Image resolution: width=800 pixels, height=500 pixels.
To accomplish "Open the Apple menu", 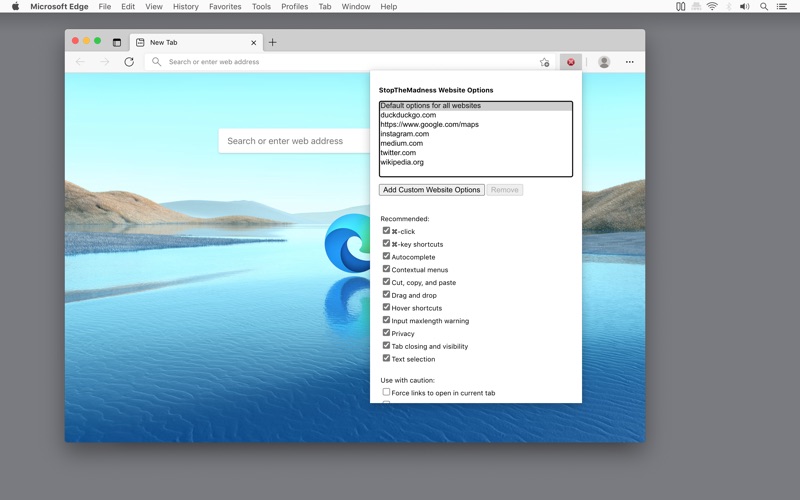I will [x=15, y=7].
